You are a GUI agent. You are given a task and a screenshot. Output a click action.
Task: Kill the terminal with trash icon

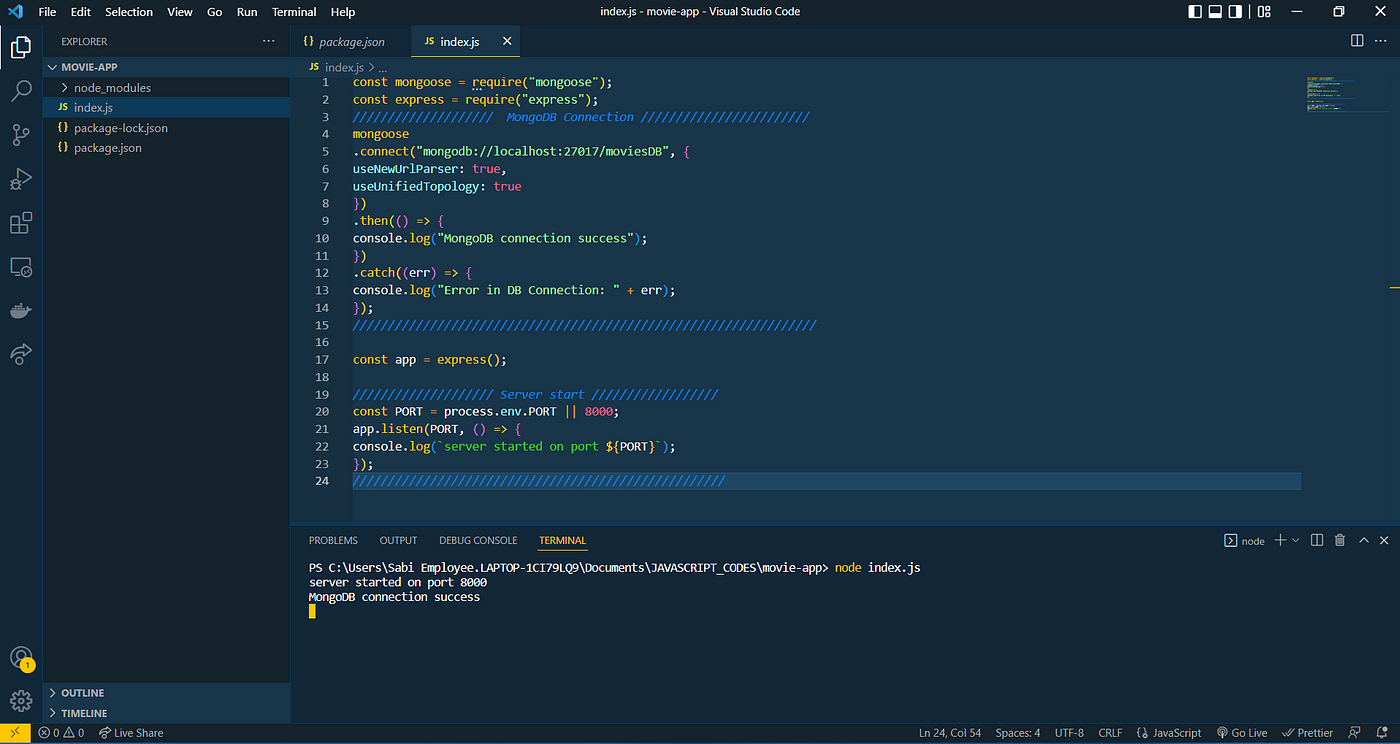point(1340,540)
